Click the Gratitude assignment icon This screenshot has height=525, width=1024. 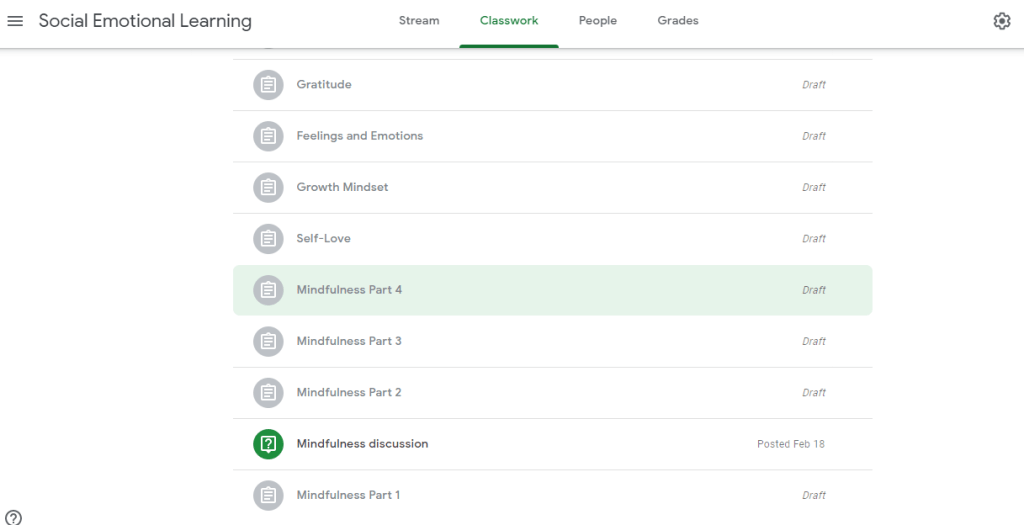267,85
